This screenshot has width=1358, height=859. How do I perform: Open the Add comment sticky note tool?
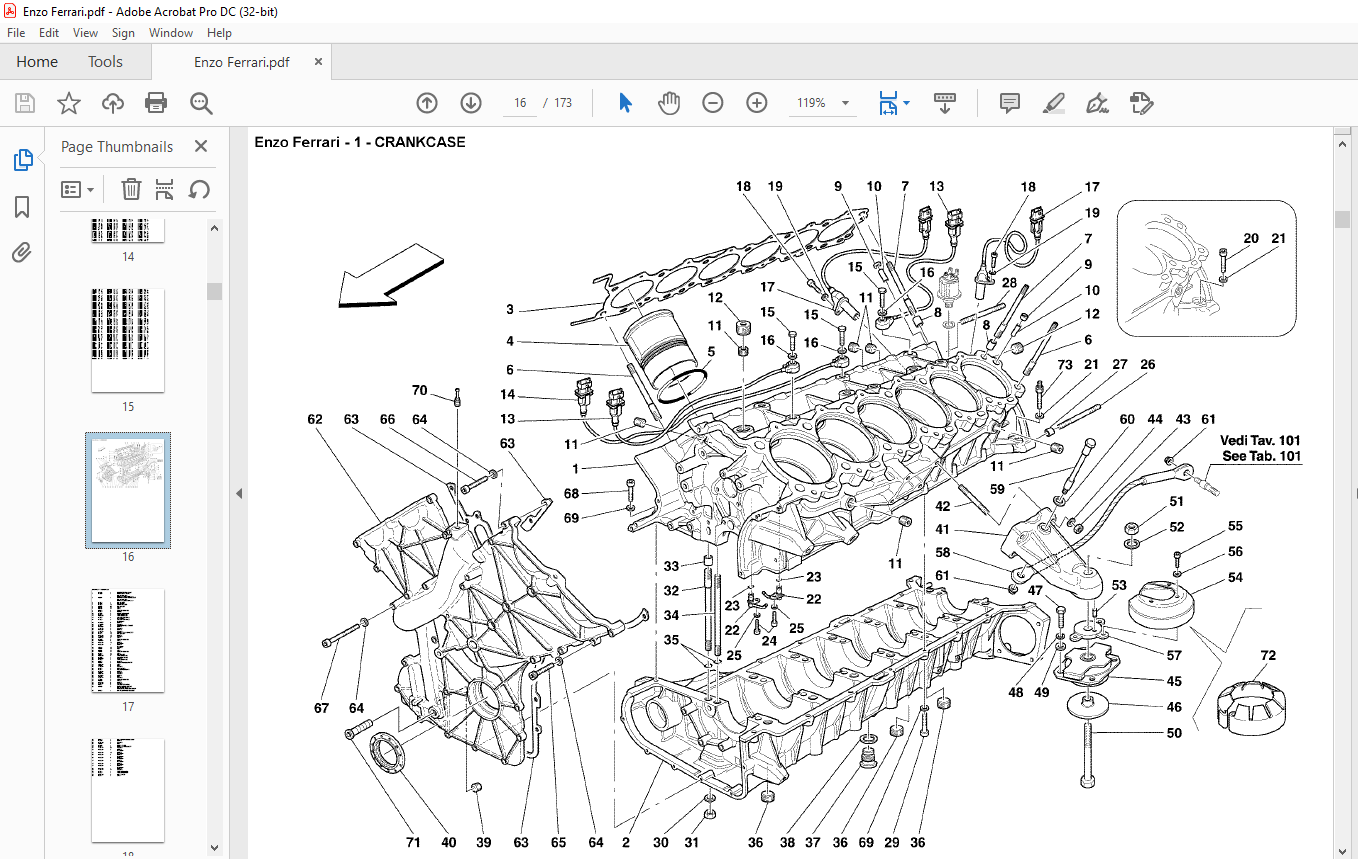coord(1009,103)
